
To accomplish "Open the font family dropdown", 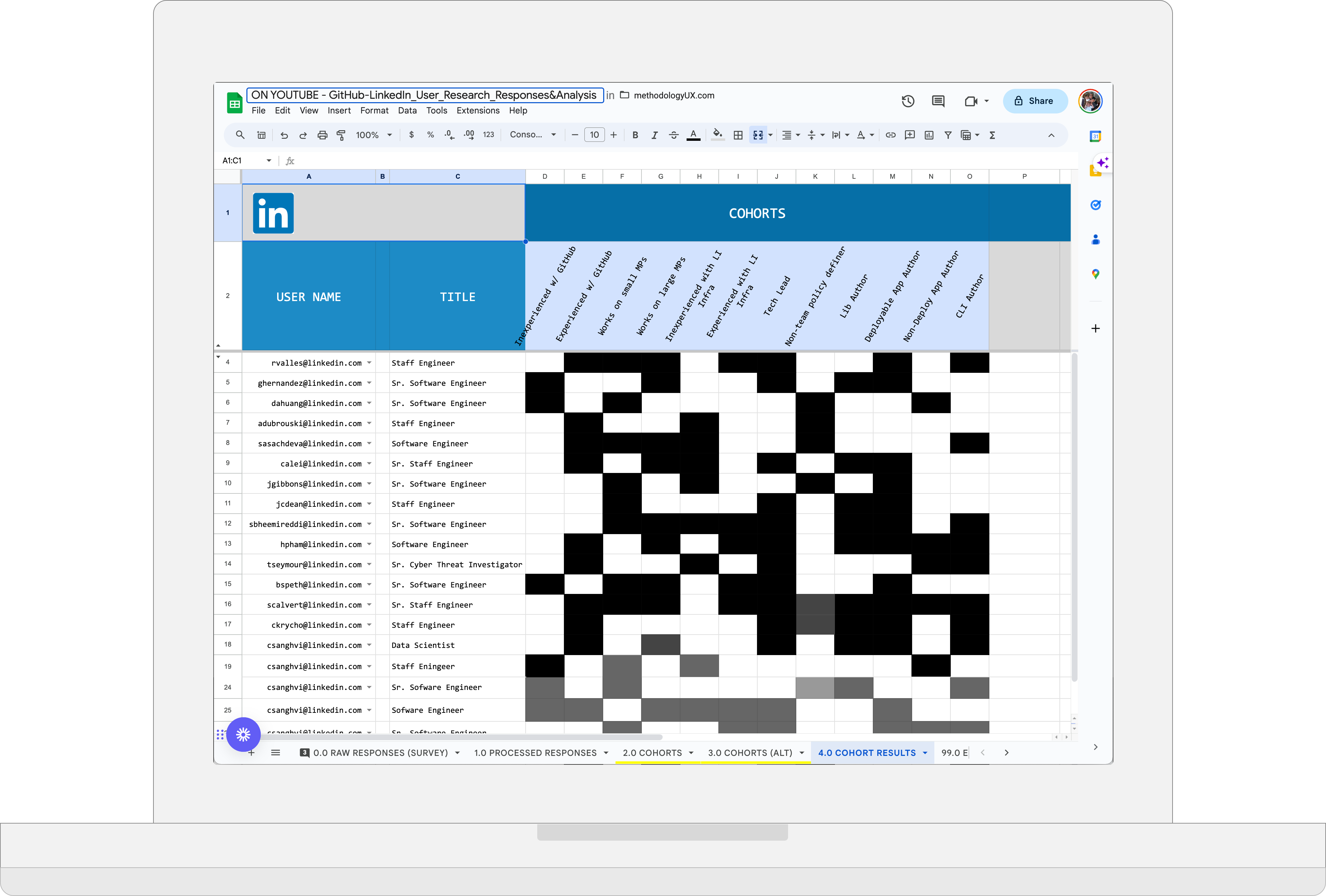I will (x=532, y=135).
